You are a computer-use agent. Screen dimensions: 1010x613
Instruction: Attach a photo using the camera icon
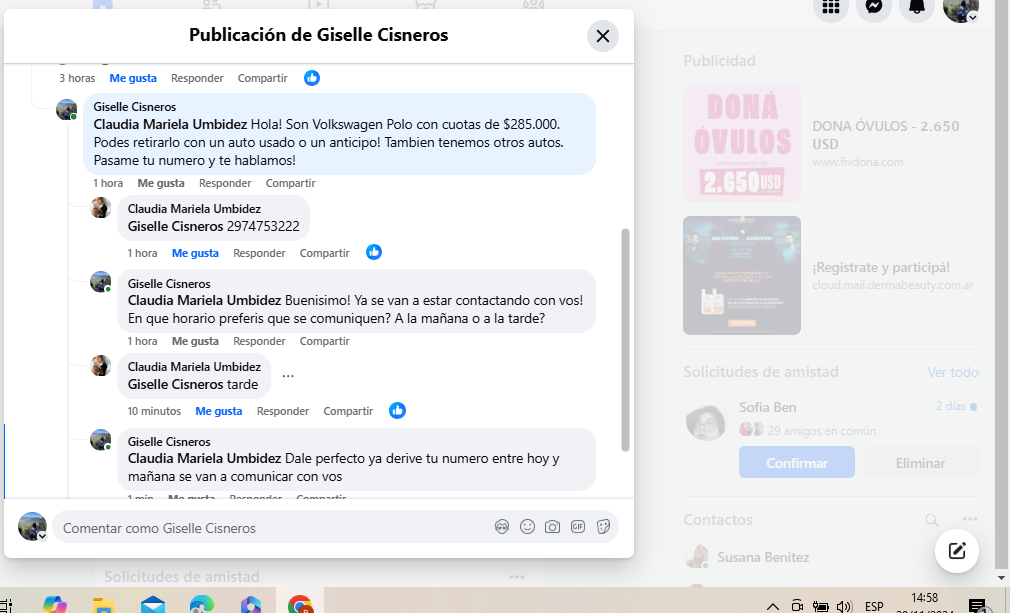552,527
